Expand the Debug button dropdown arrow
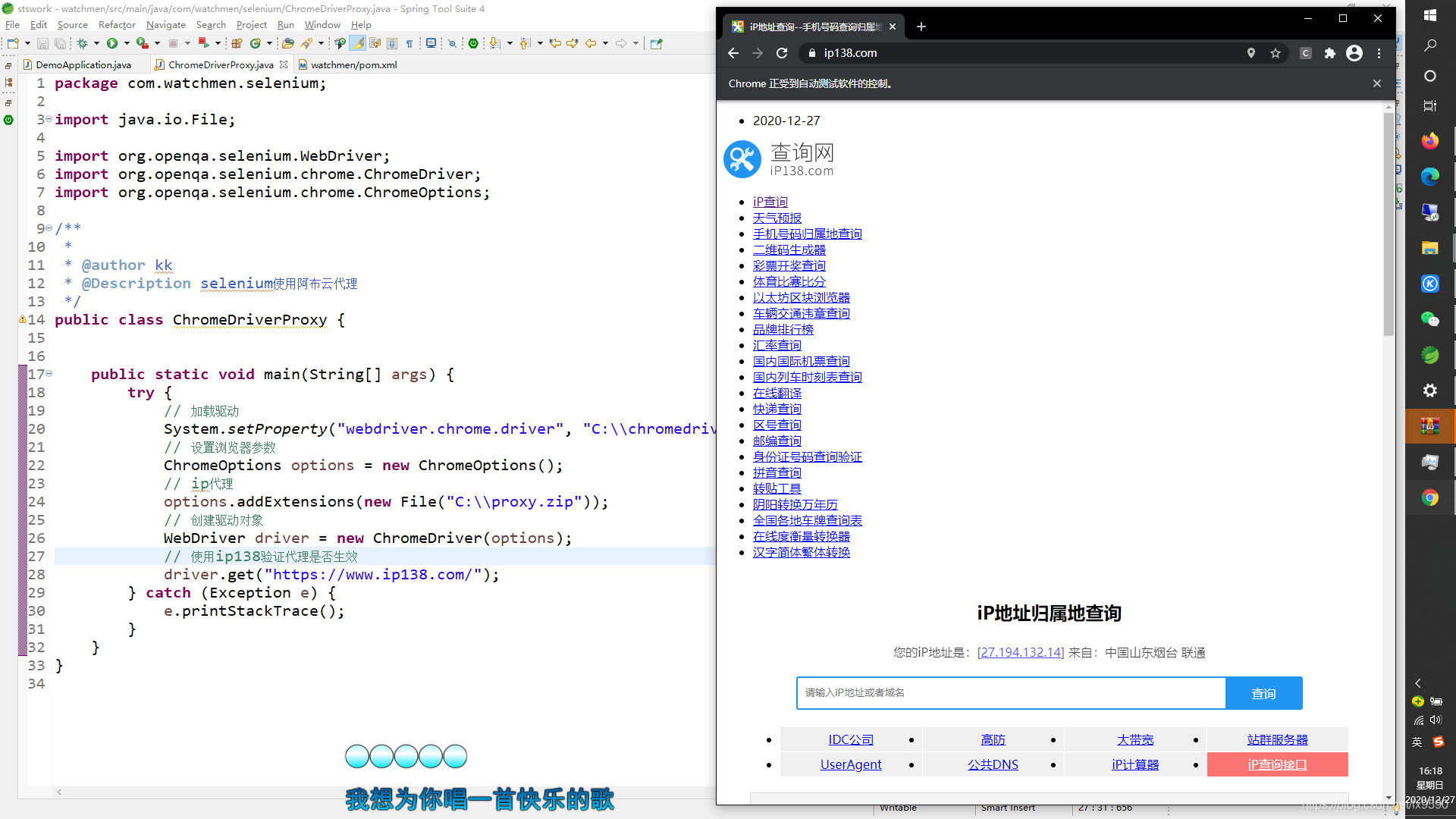This screenshot has height=819, width=1456. tap(96, 43)
